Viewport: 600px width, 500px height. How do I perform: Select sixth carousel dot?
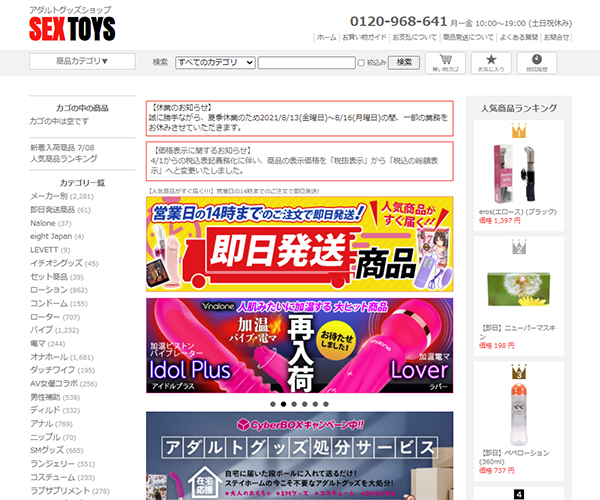[326, 404]
